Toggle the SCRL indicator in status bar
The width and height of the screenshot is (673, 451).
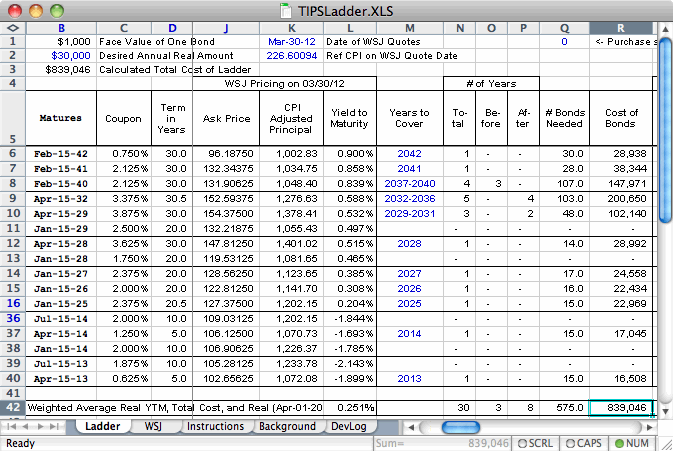coord(538,442)
